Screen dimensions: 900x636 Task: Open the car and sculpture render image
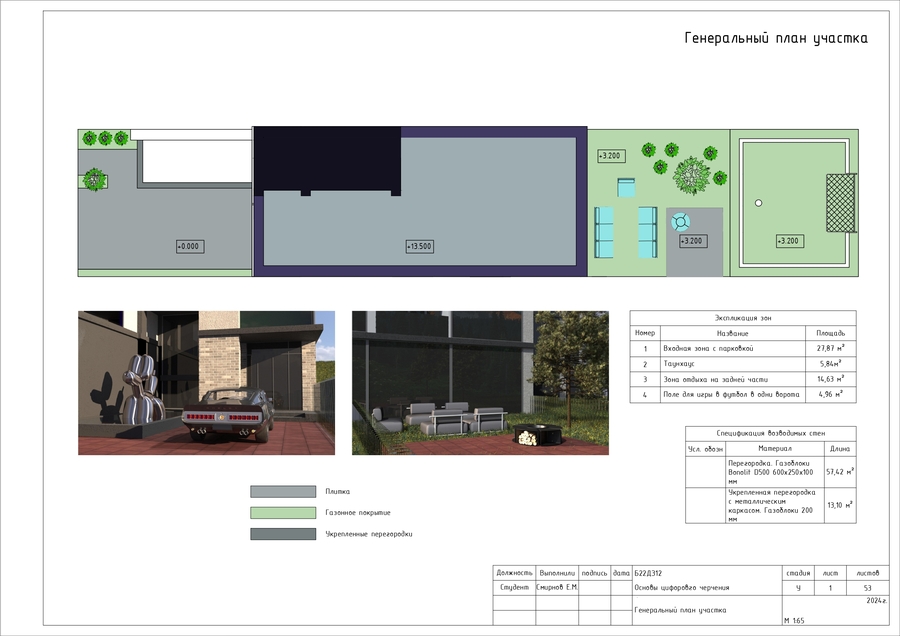pyautogui.click(x=207, y=383)
